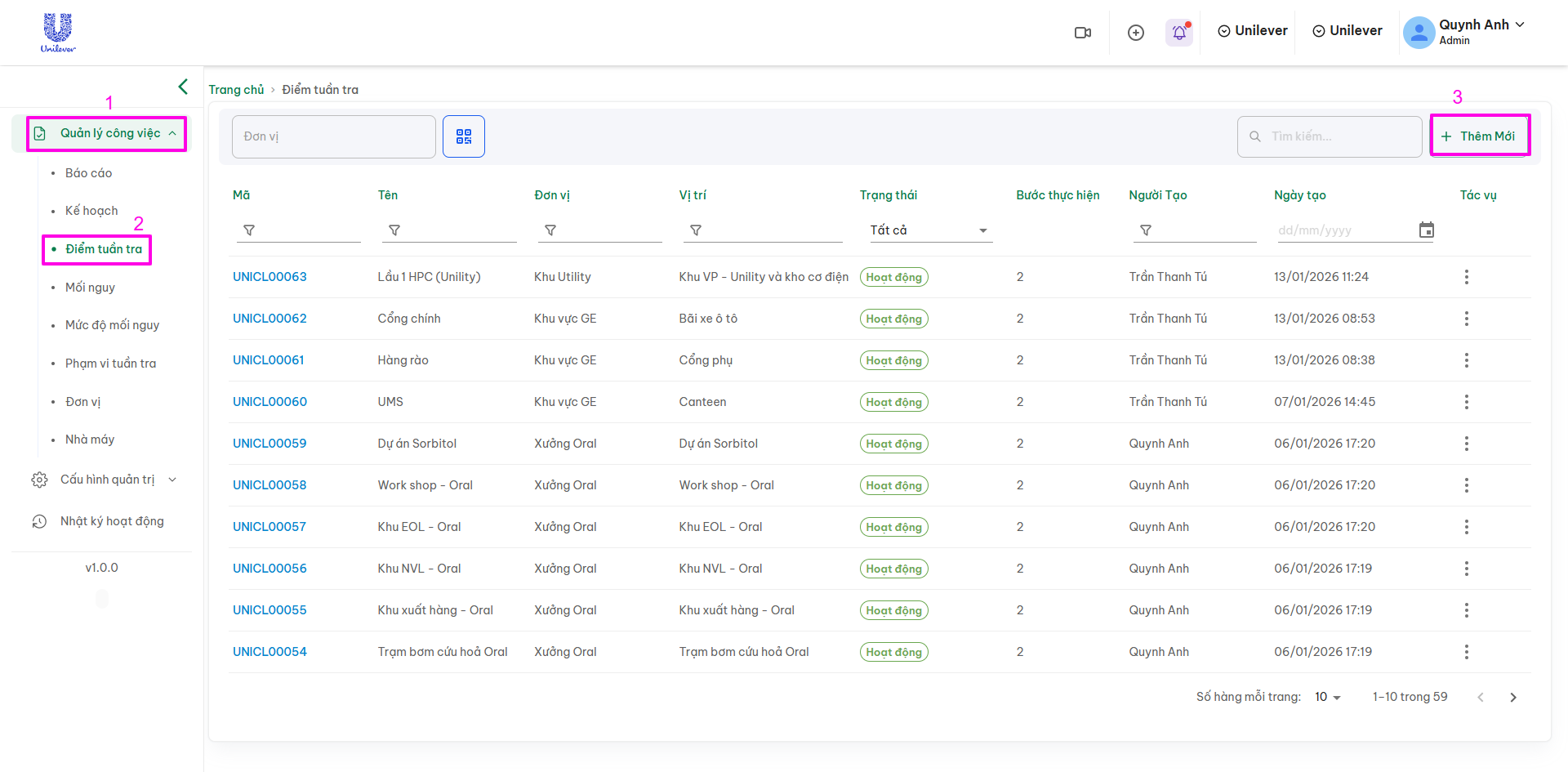Open the three-dot actions menu for UNICL00063

pyautogui.click(x=1466, y=277)
